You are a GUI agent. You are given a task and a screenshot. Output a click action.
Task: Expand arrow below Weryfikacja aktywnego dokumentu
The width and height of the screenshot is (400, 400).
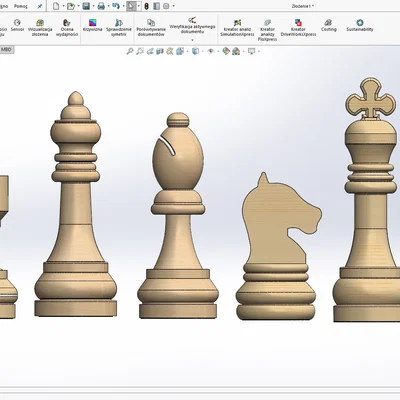coord(192,40)
